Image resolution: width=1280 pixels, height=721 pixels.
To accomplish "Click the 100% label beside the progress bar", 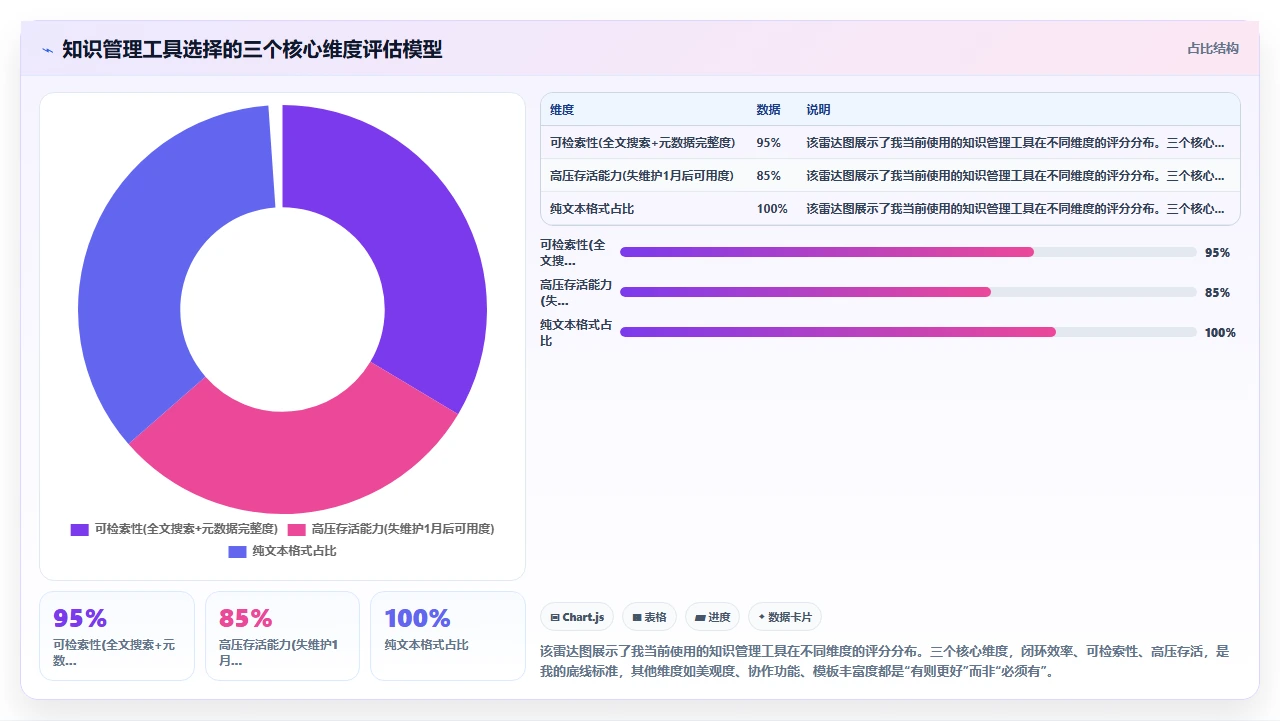I will coord(1220,333).
